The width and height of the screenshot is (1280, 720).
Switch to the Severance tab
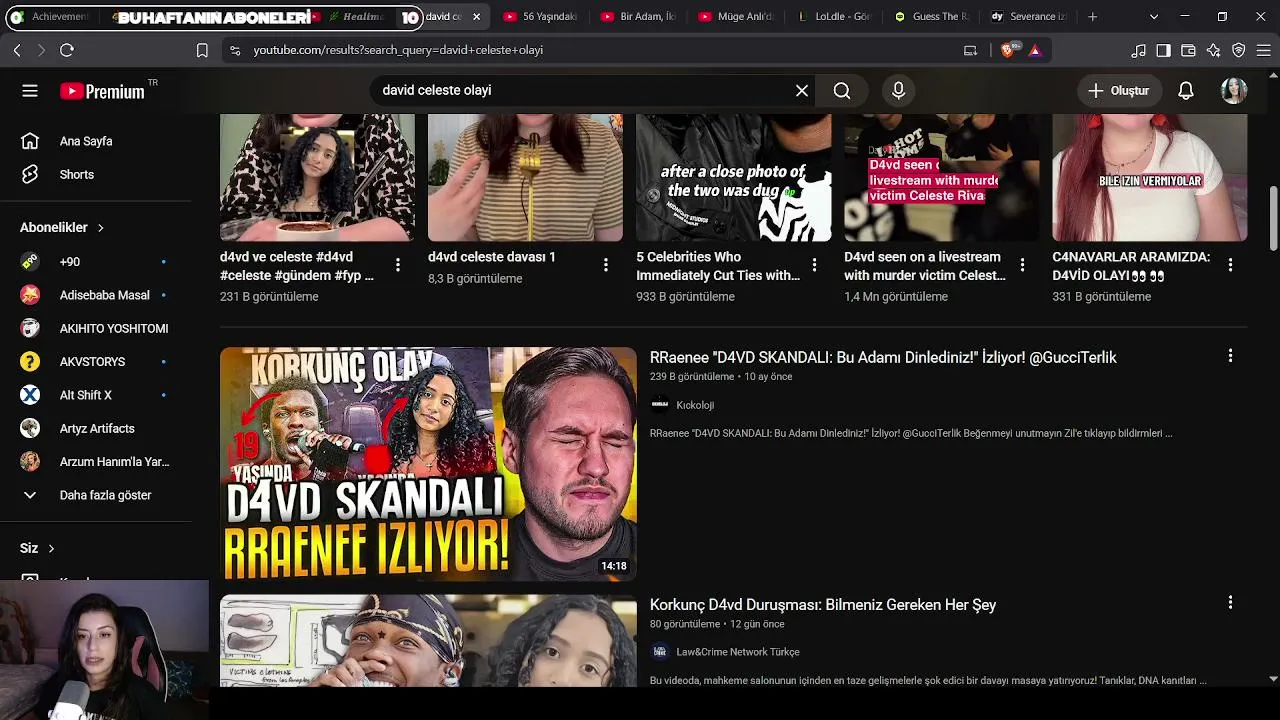click(x=1030, y=17)
